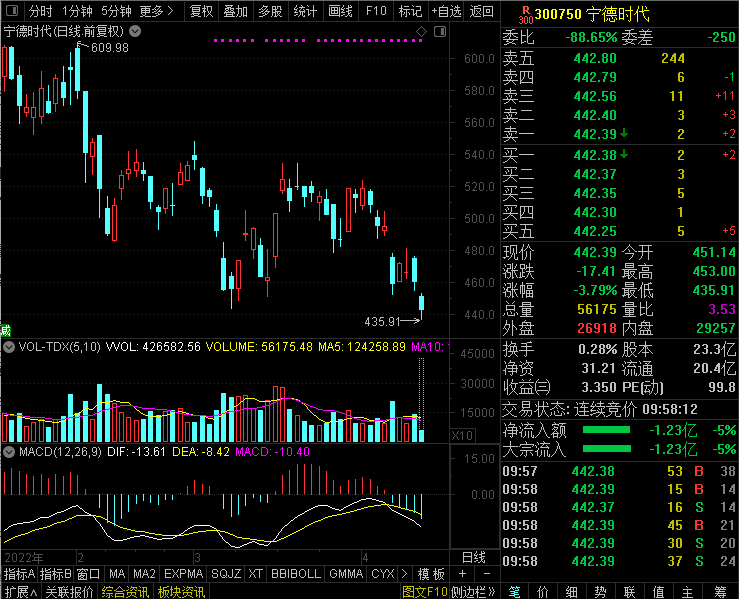Open 综合资讯 news link

(x=125, y=592)
